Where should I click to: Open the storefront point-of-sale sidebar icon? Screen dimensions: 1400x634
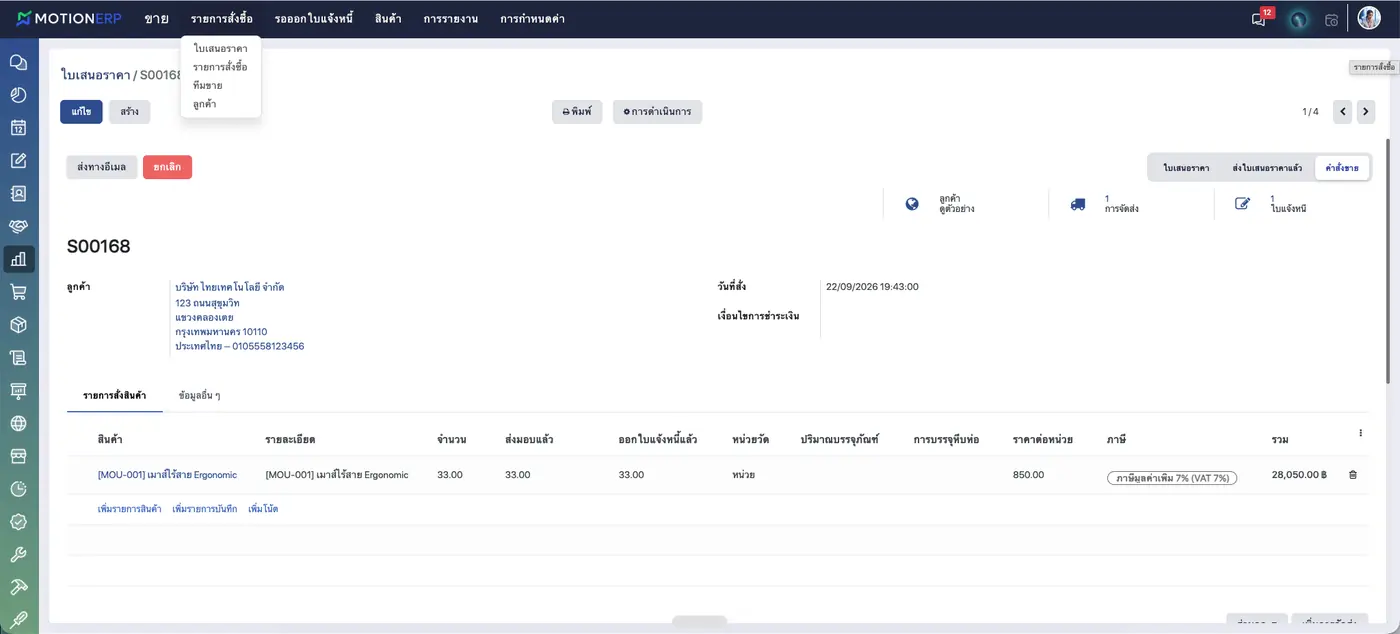pyautogui.click(x=18, y=456)
